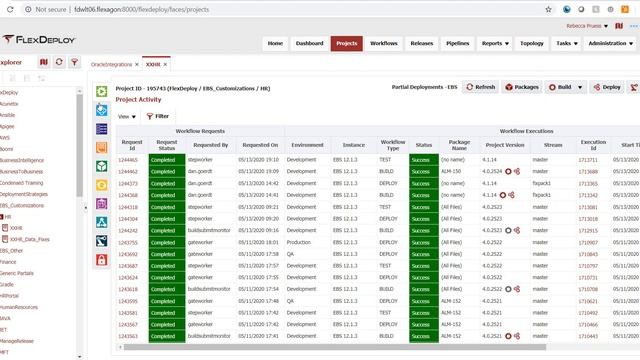Open execution id 1713711 link
This screenshot has width=640, height=360.
(588, 160)
